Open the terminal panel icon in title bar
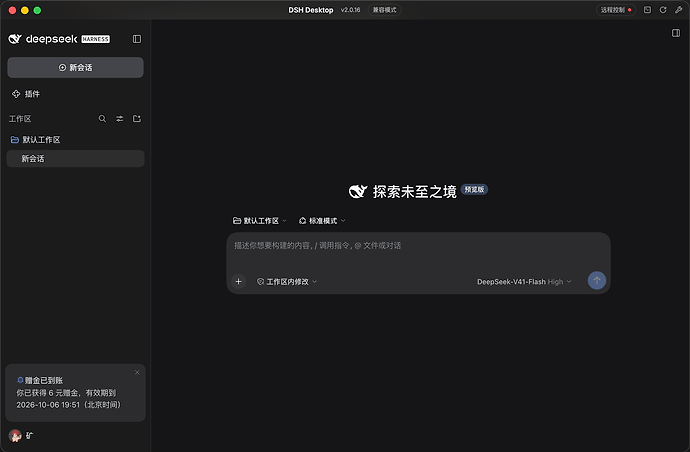Screen dimensions: 690x452 [x=647, y=10]
